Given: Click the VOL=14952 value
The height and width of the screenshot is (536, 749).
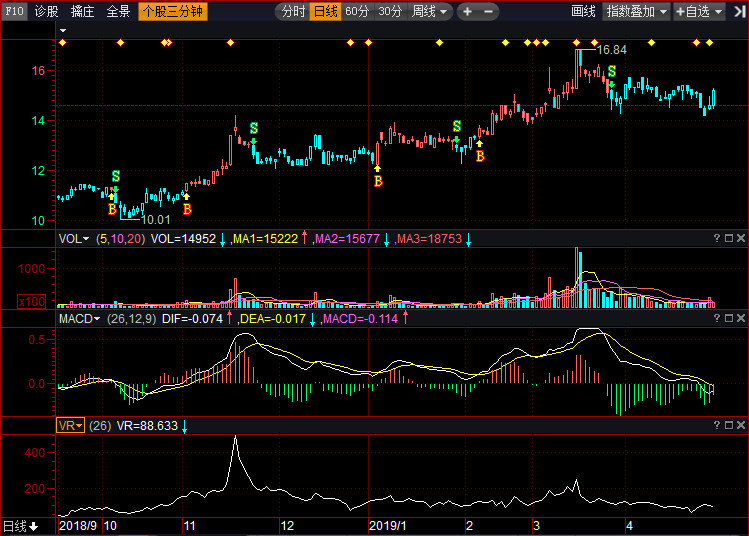Looking at the screenshot, I should (183, 238).
